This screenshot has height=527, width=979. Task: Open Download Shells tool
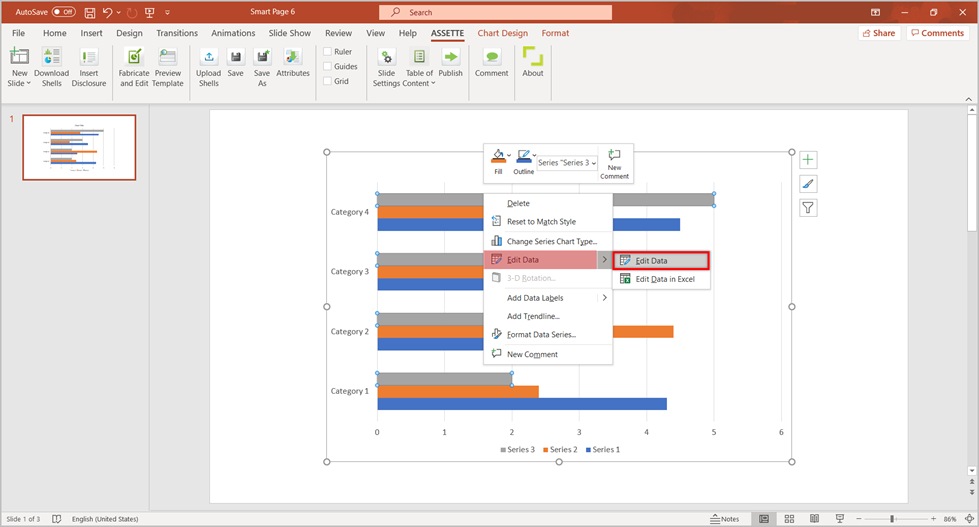pyautogui.click(x=52, y=56)
